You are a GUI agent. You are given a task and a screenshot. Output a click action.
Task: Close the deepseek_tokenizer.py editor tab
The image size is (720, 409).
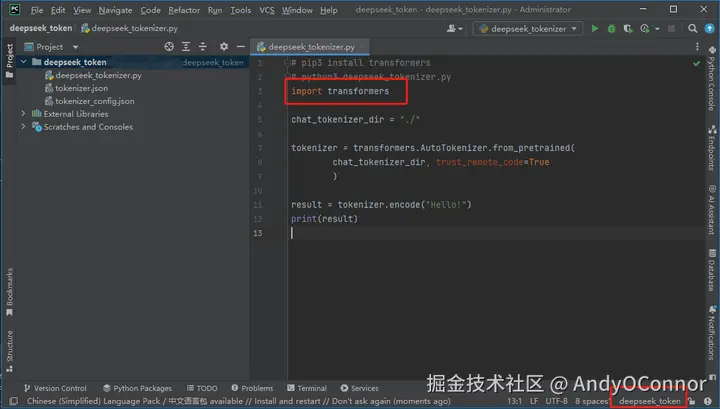pos(362,46)
